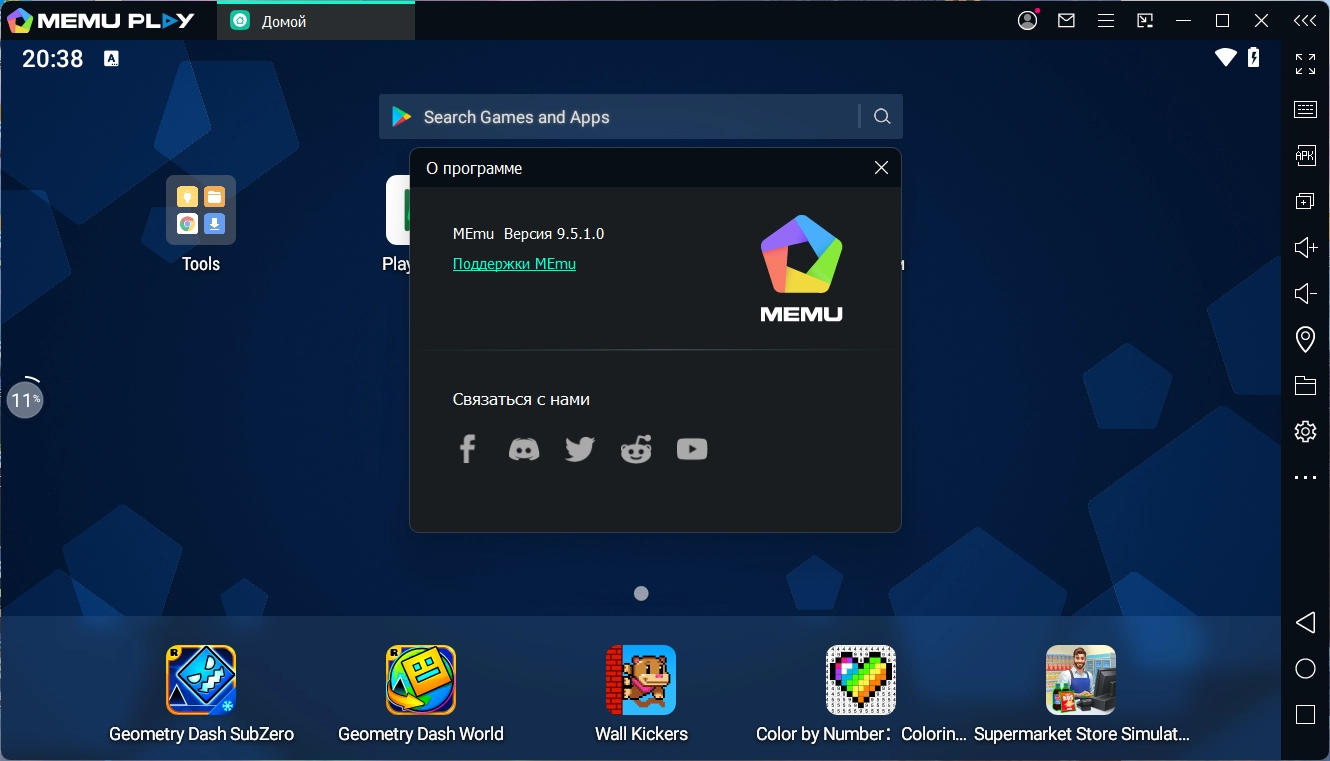
Task: Open the Reddit link in the About dialog
Action: coord(636,450)
